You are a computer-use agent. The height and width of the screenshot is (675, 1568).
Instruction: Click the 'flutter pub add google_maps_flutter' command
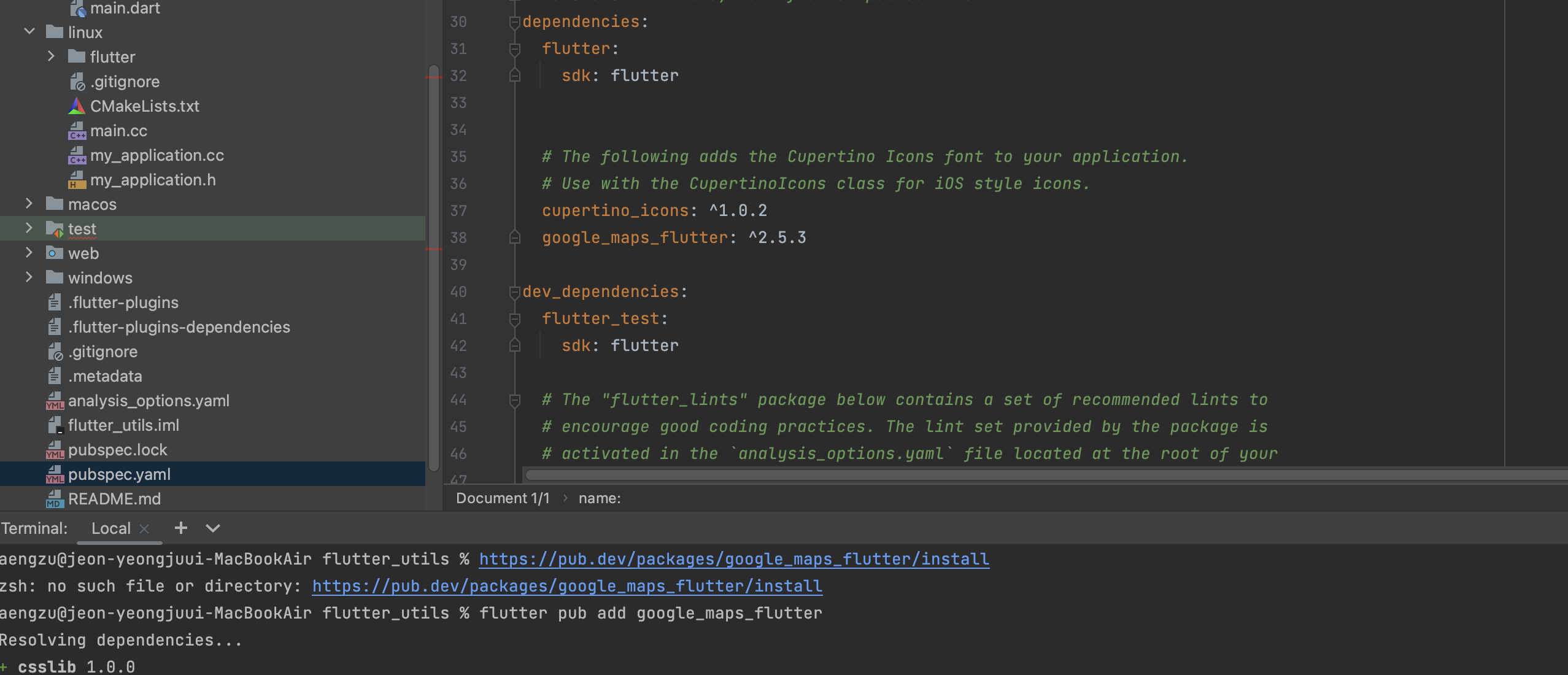(x=651, y=613)
